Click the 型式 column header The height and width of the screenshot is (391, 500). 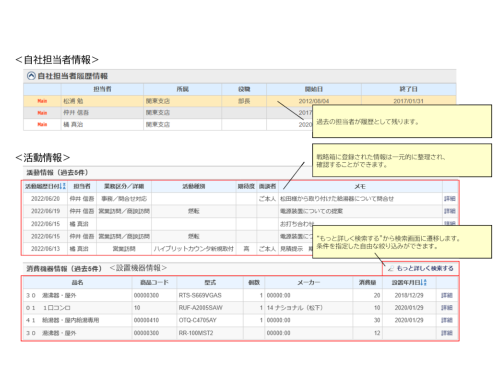210,282
